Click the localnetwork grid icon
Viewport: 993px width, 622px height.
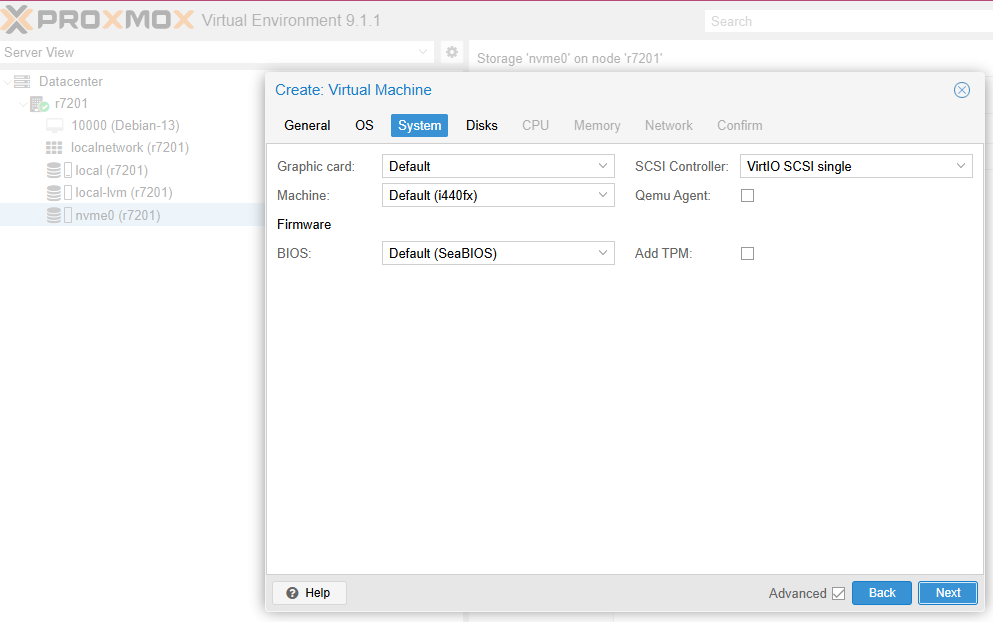coord(54,148)
